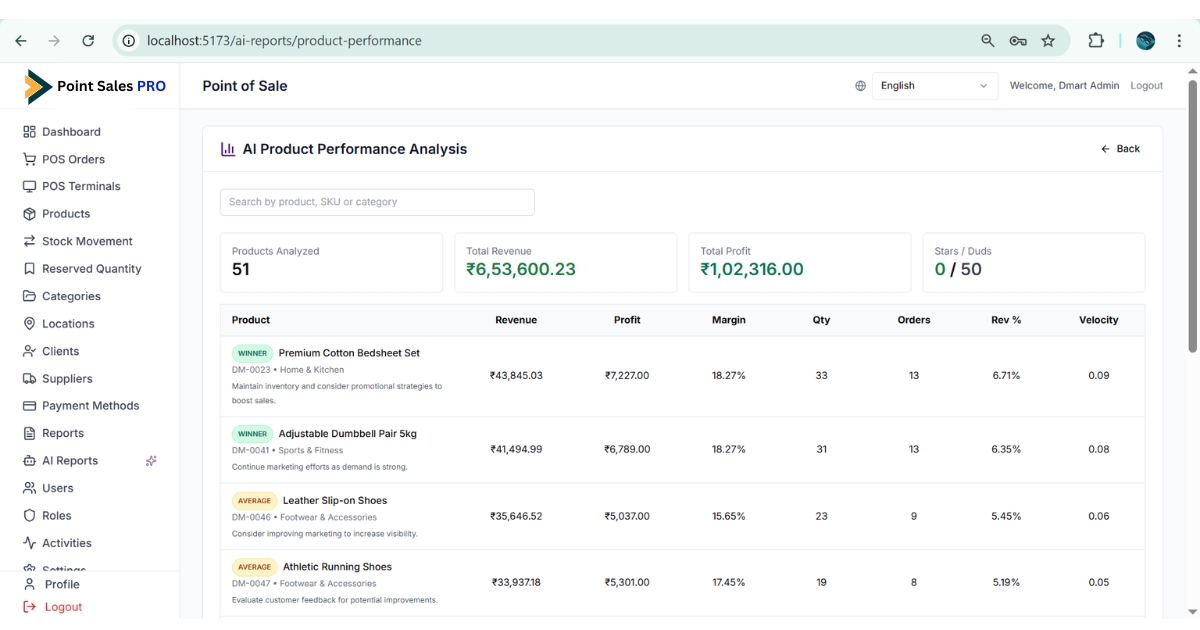
Task: Click the Profile person icon
Action: (29, 584)
